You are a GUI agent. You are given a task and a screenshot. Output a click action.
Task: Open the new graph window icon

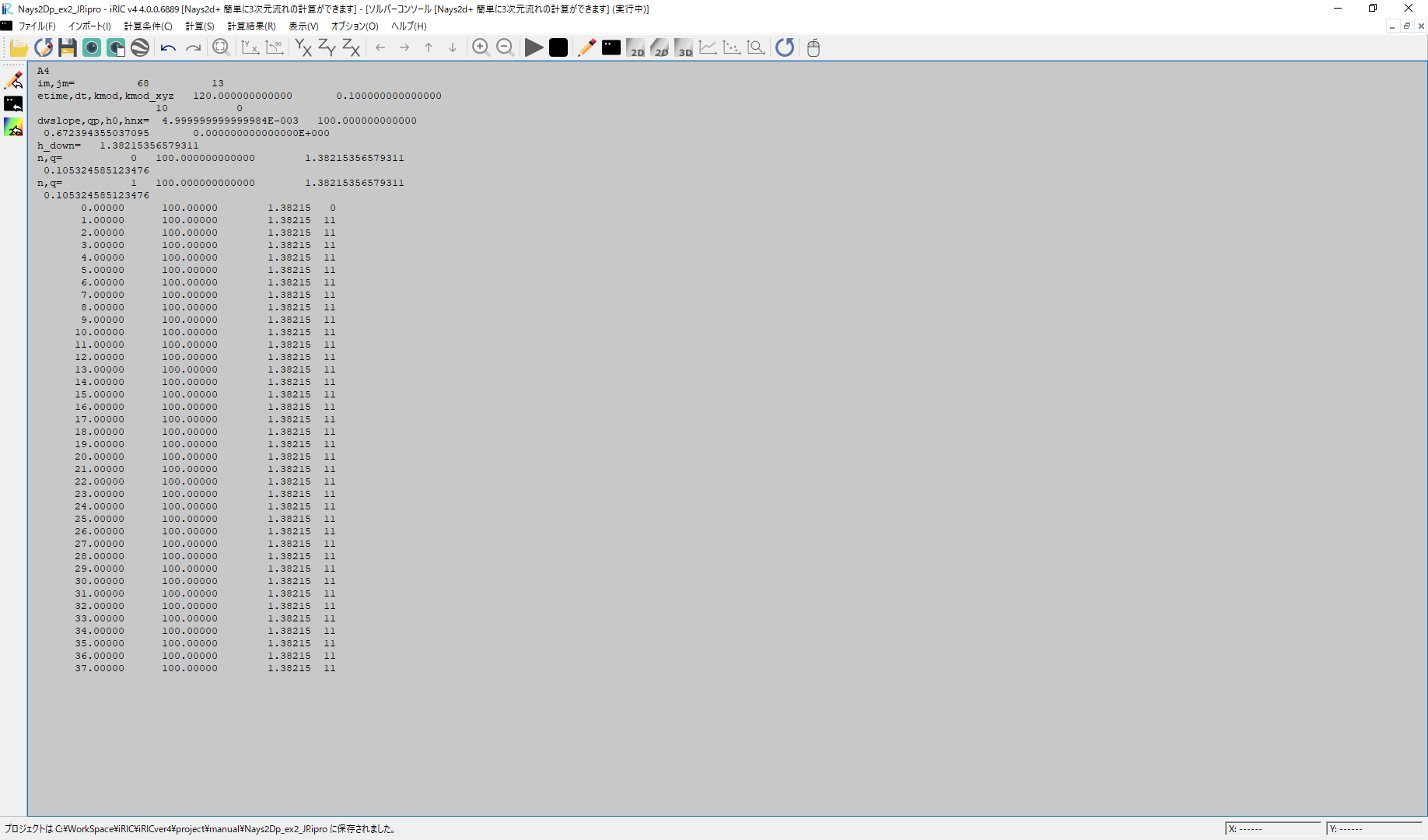pos(708,48)
